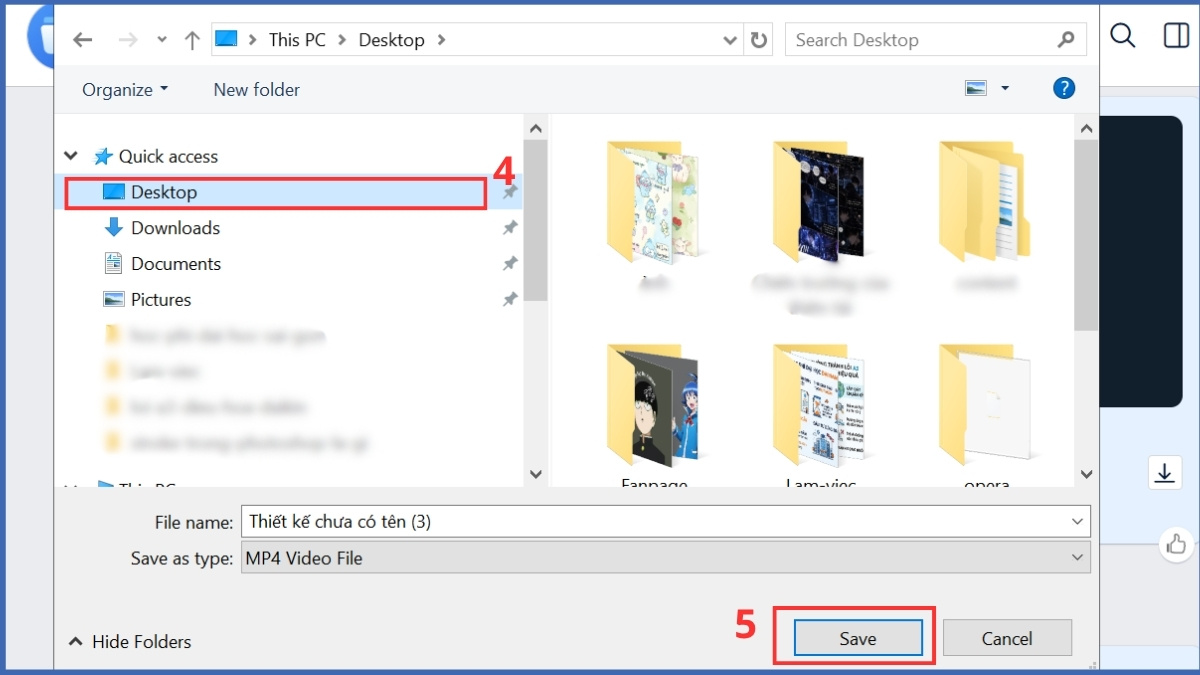Click the This PC breadcrumb
The width and height of the screenshot is (1200, 675).
(297, 40)
